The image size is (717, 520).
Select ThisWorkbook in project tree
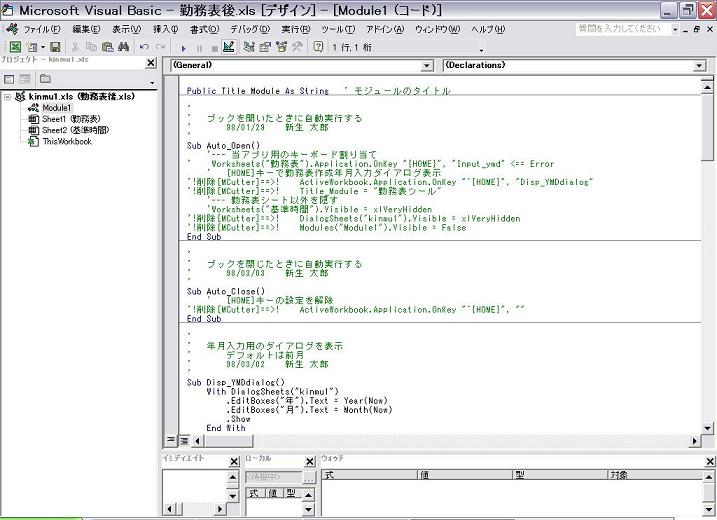[67, 141]
